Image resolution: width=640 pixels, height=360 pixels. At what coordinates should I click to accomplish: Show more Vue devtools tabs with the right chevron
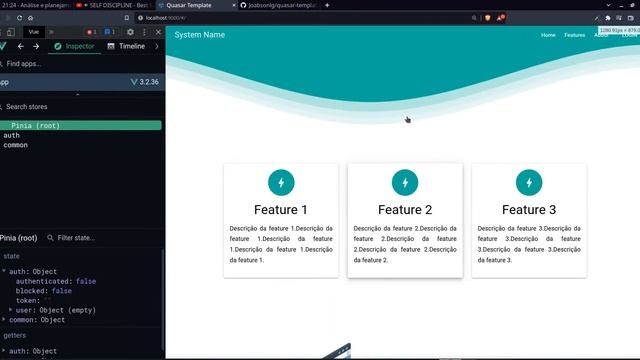pyautogui.click(x=157, y=47)
